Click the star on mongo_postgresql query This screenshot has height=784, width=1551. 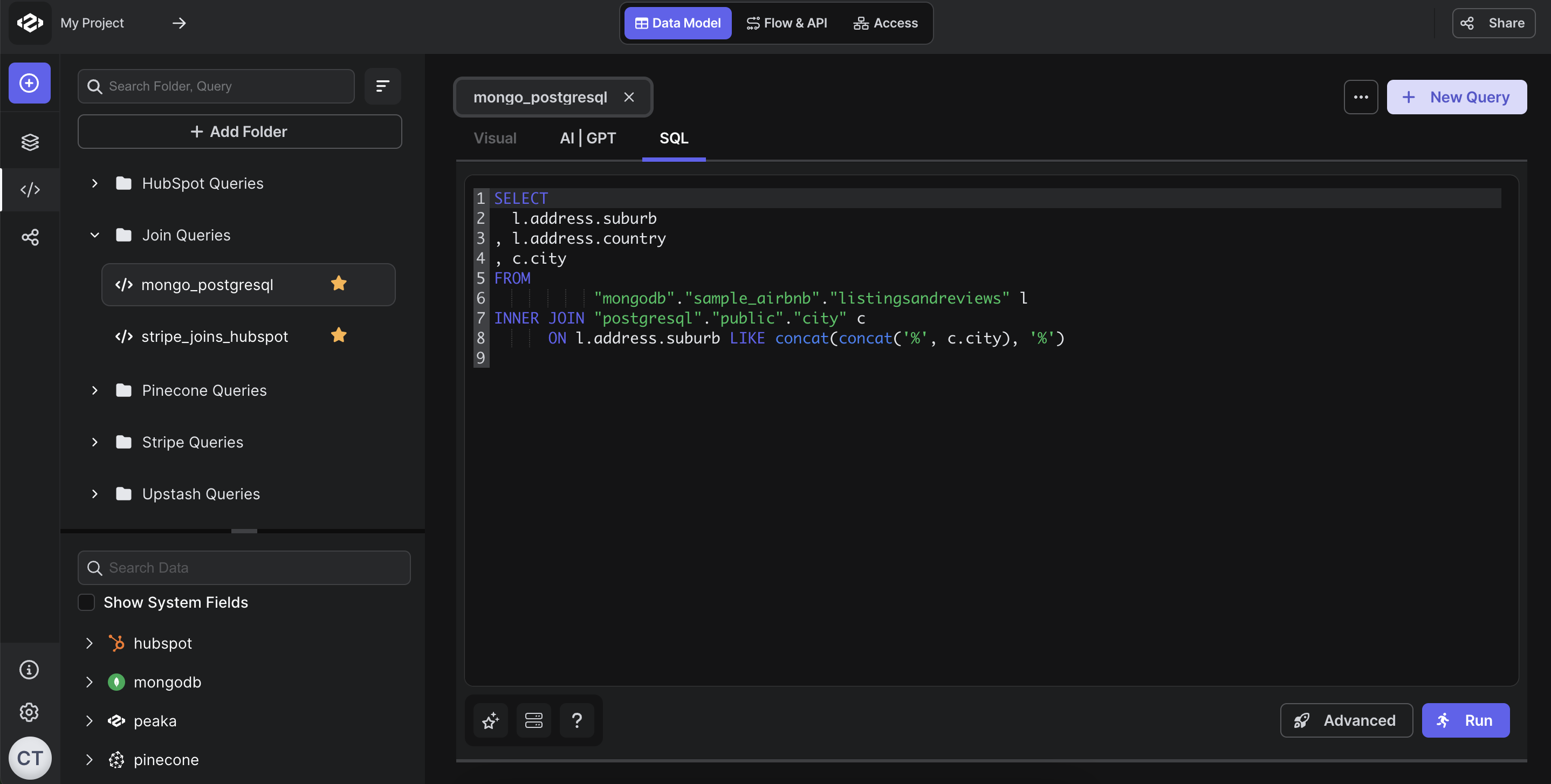click(x=339, y=284)
